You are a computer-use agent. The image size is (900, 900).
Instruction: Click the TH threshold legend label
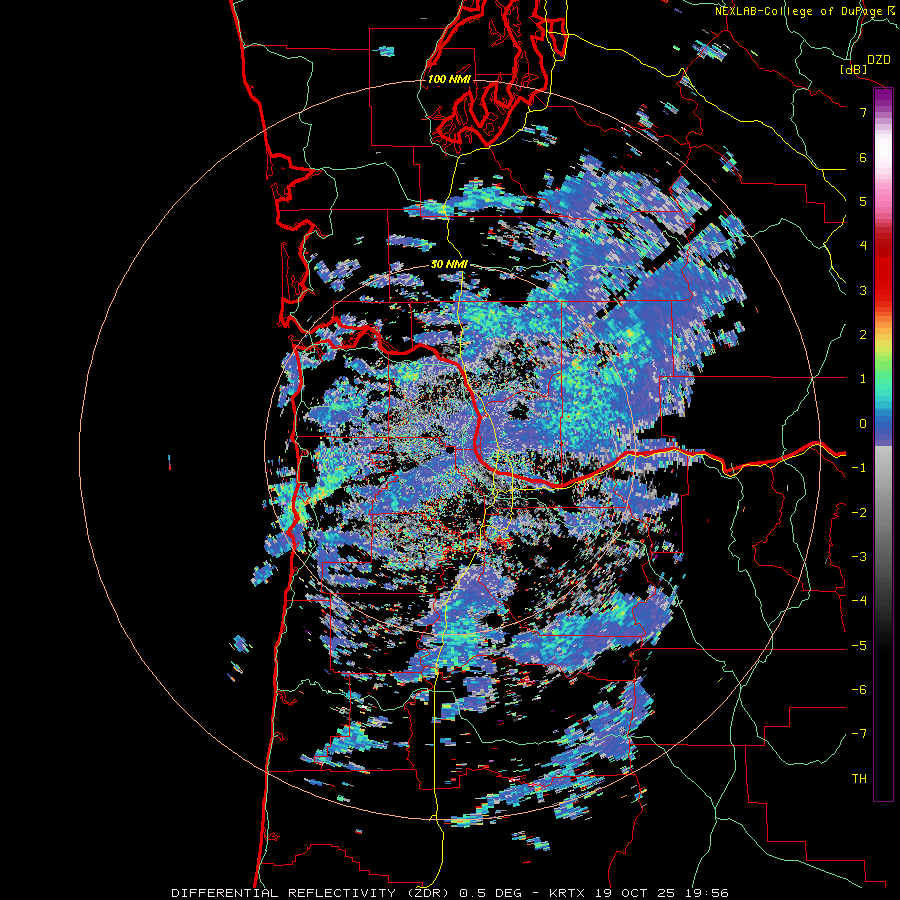point(859,779)
